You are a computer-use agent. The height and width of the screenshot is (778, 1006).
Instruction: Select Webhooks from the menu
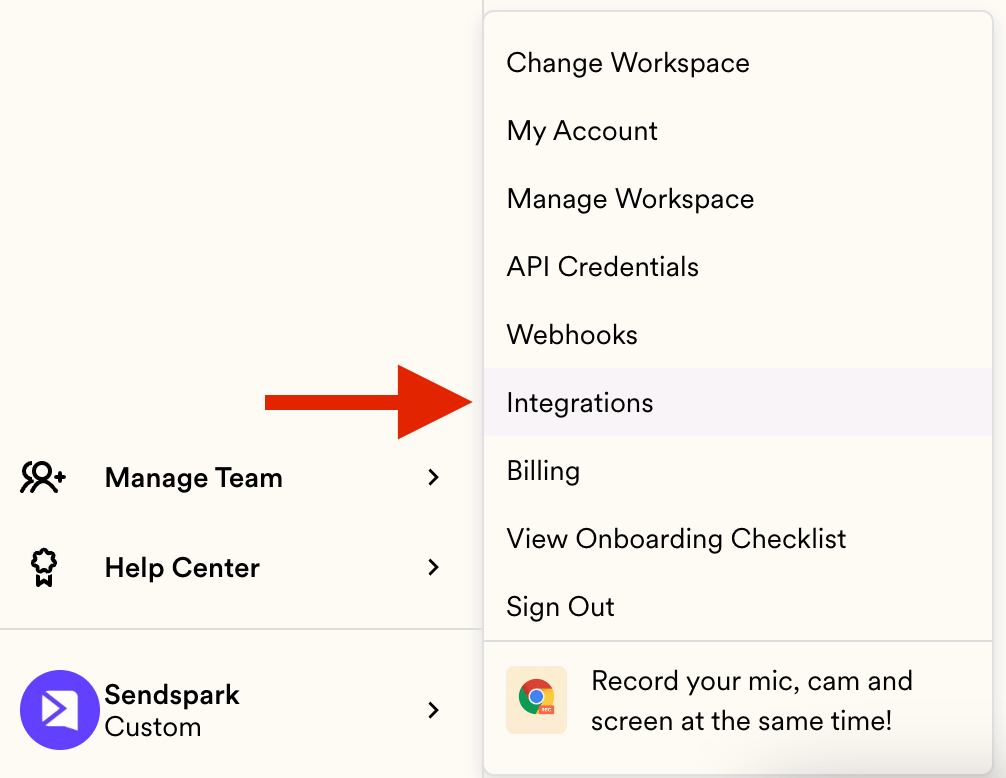point(738,335)
